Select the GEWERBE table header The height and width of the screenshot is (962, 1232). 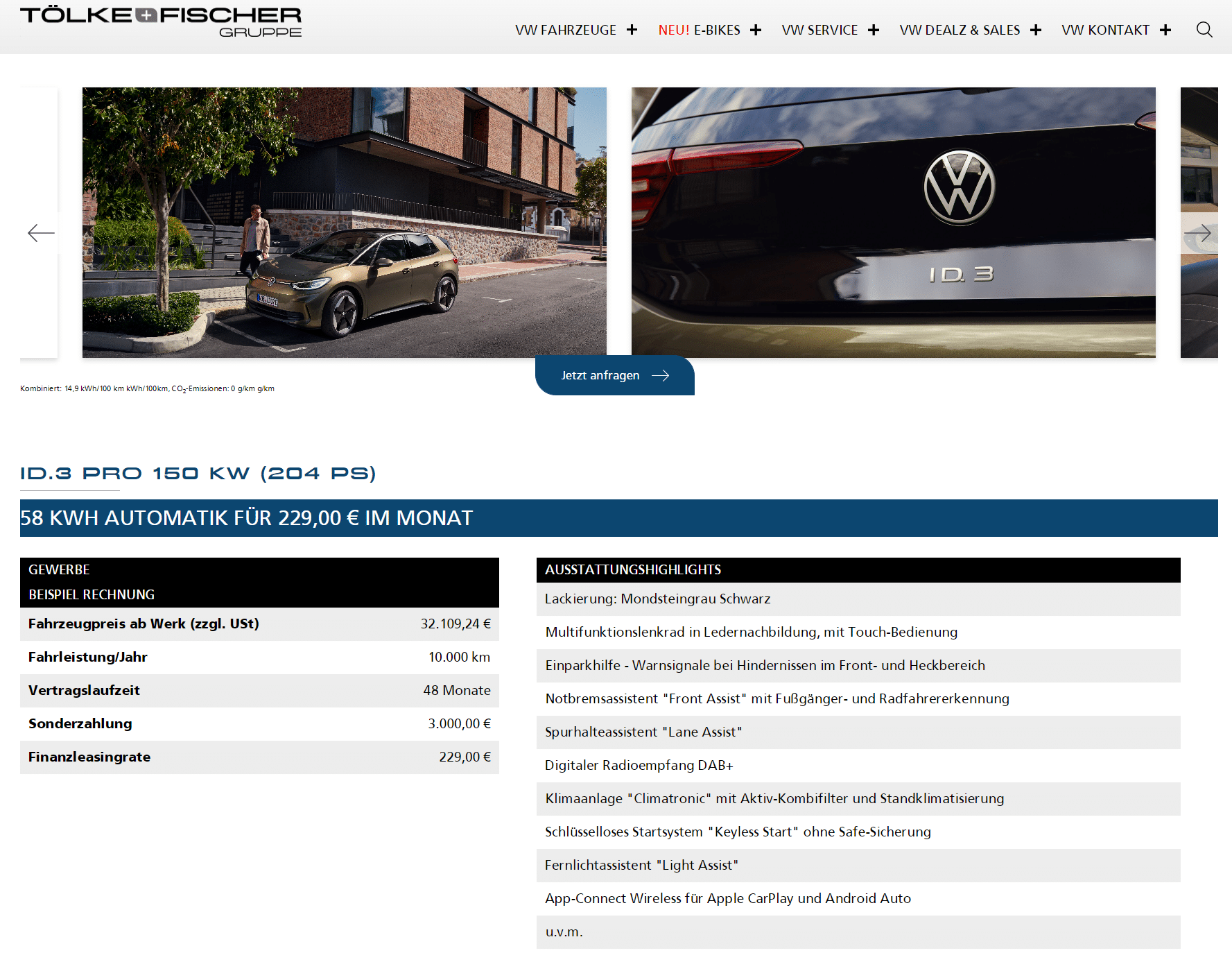point(59,569)
